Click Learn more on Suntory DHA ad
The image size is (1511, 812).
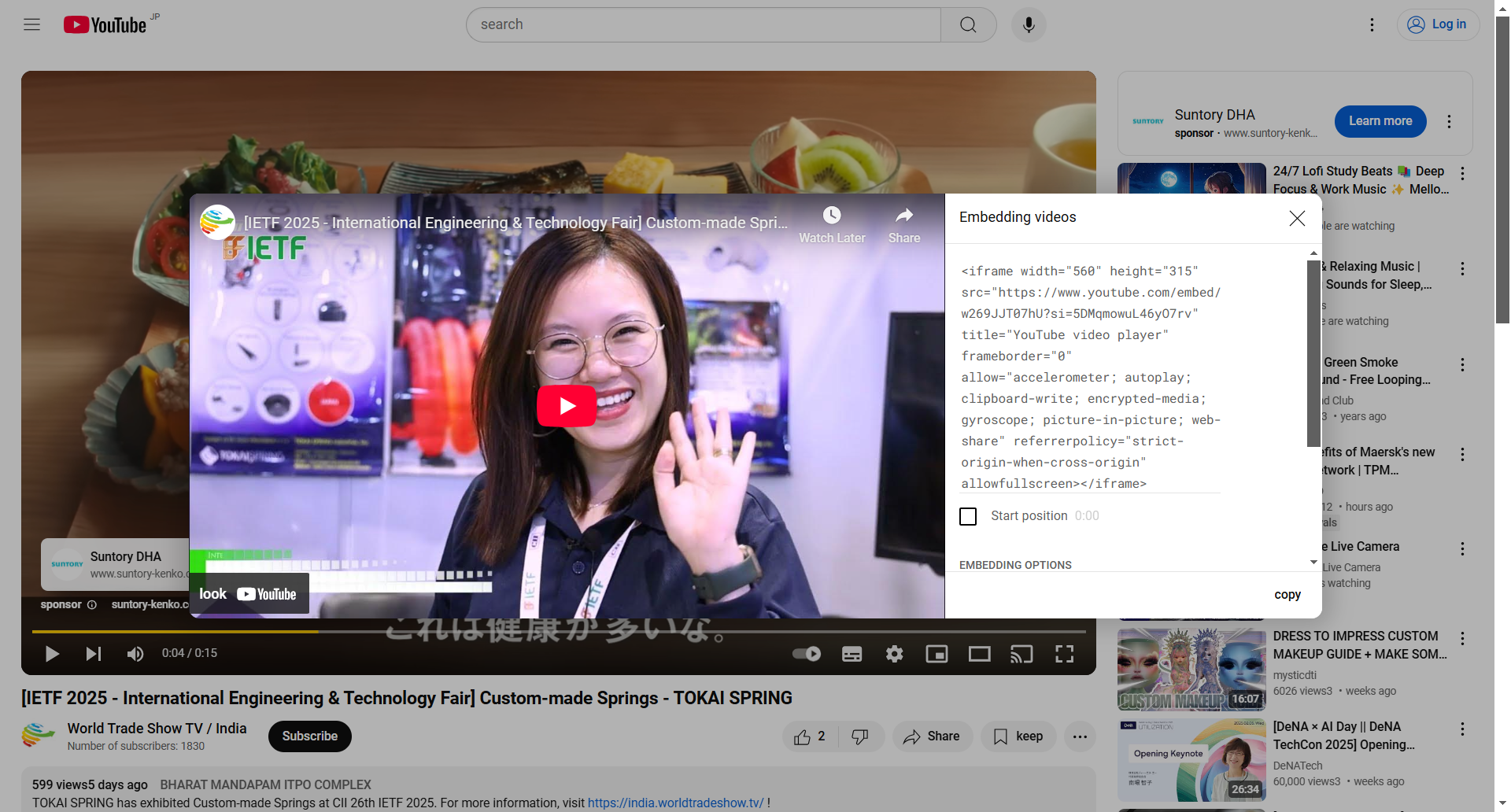point(1380,121)
